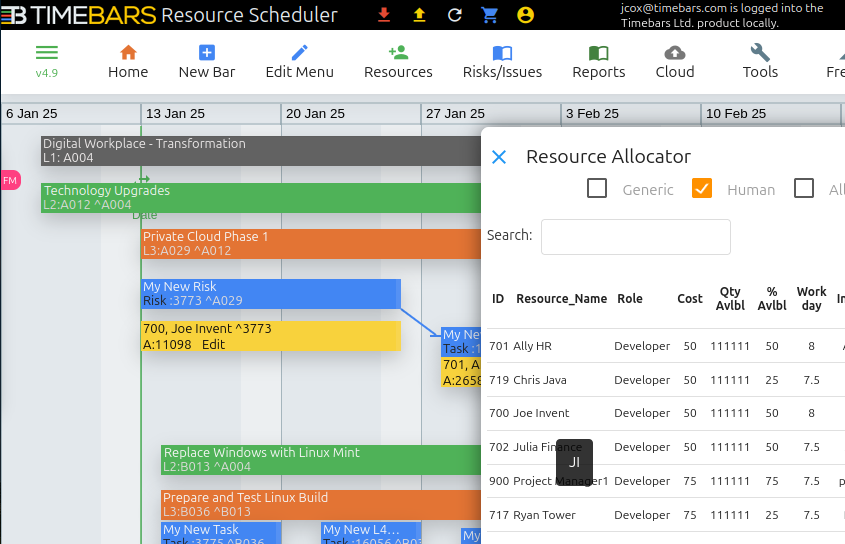845x544 pixels.
Task: Open the Edit Menu pencil item
Action: [x=300, y=62]
